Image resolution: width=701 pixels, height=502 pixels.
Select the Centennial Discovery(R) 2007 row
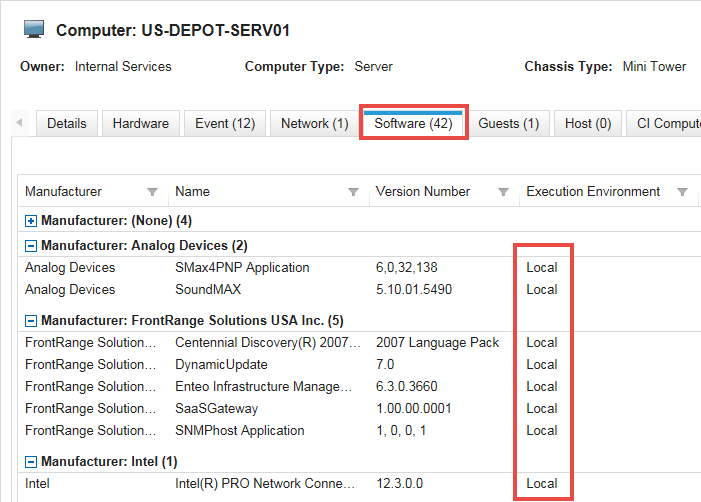(358, 342)
